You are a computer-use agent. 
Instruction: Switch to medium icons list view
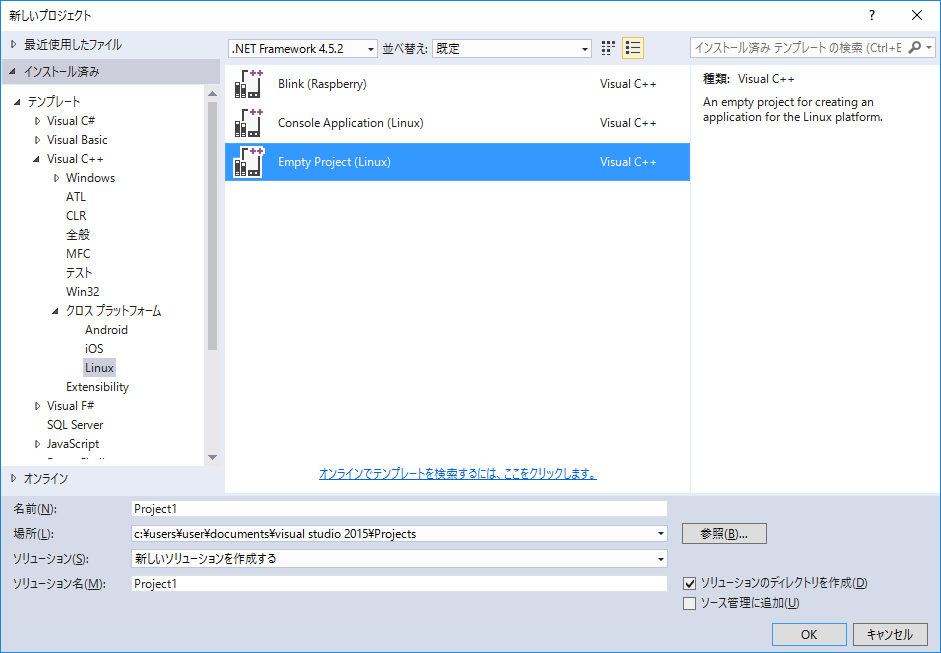point(633,48)
